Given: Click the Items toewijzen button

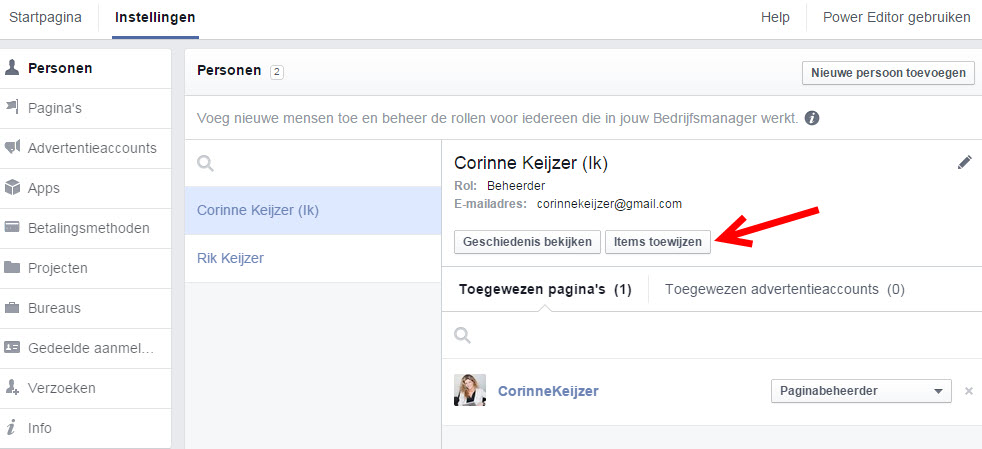Looking at the screenshot, I should (x=658, y=242).
